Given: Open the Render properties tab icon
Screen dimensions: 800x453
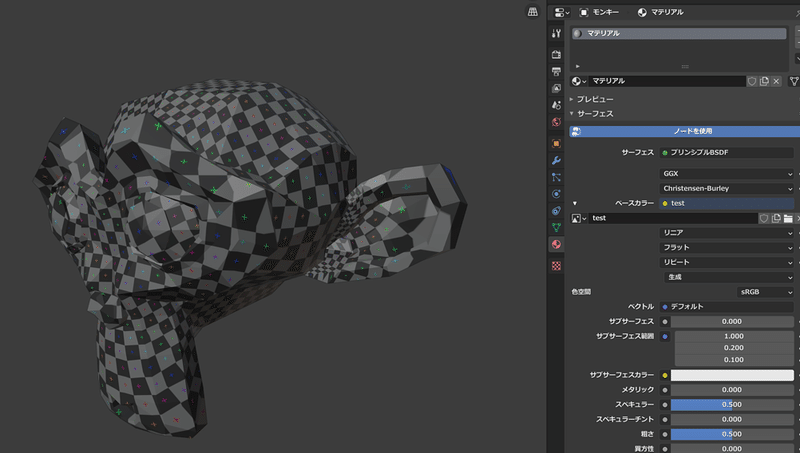Looking at the screenshot, I should pyautogui.click(x=556, y=54).
